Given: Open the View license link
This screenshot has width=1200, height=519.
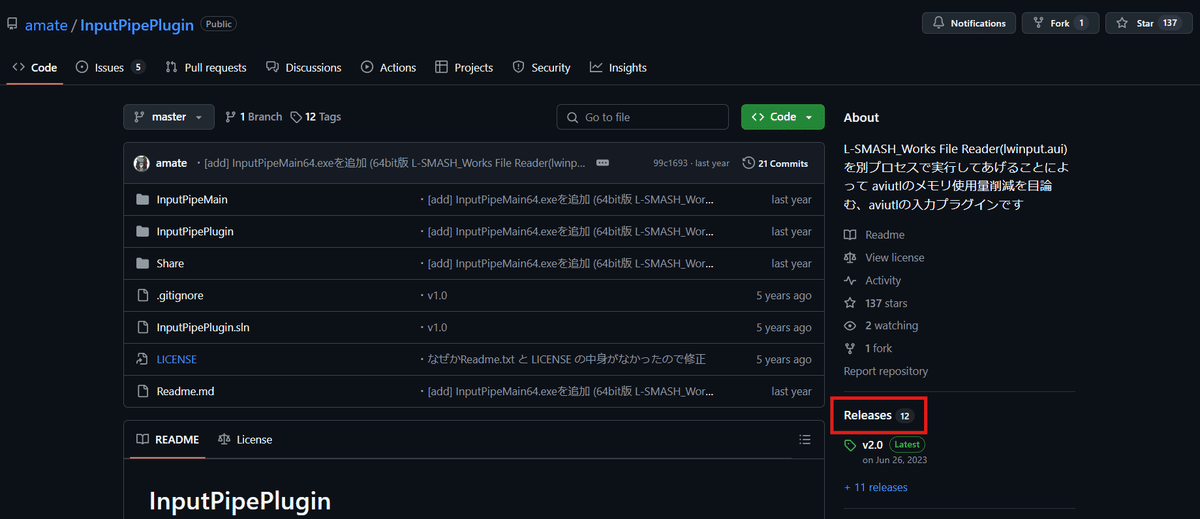Looking at the screenshot, I should click(895, 258).
